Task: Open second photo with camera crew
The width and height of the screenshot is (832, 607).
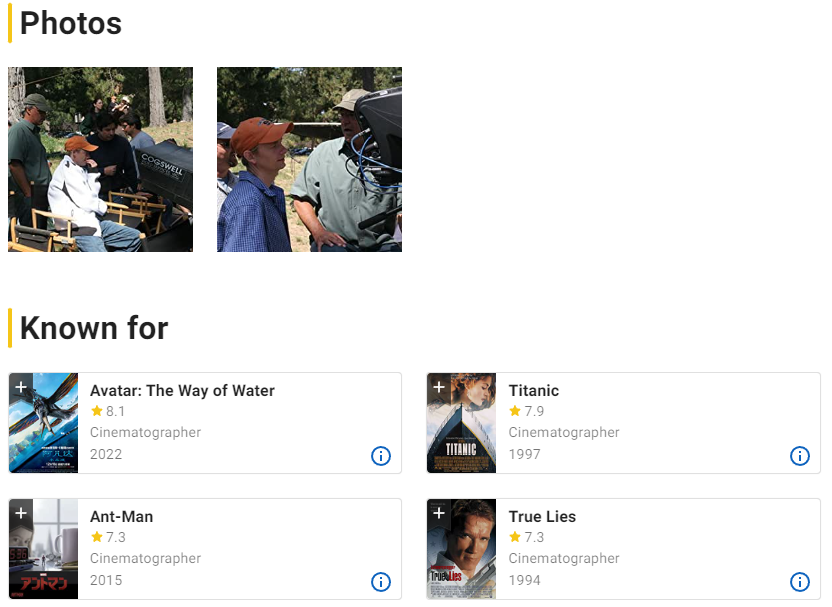Action: (x=309, y=159)
